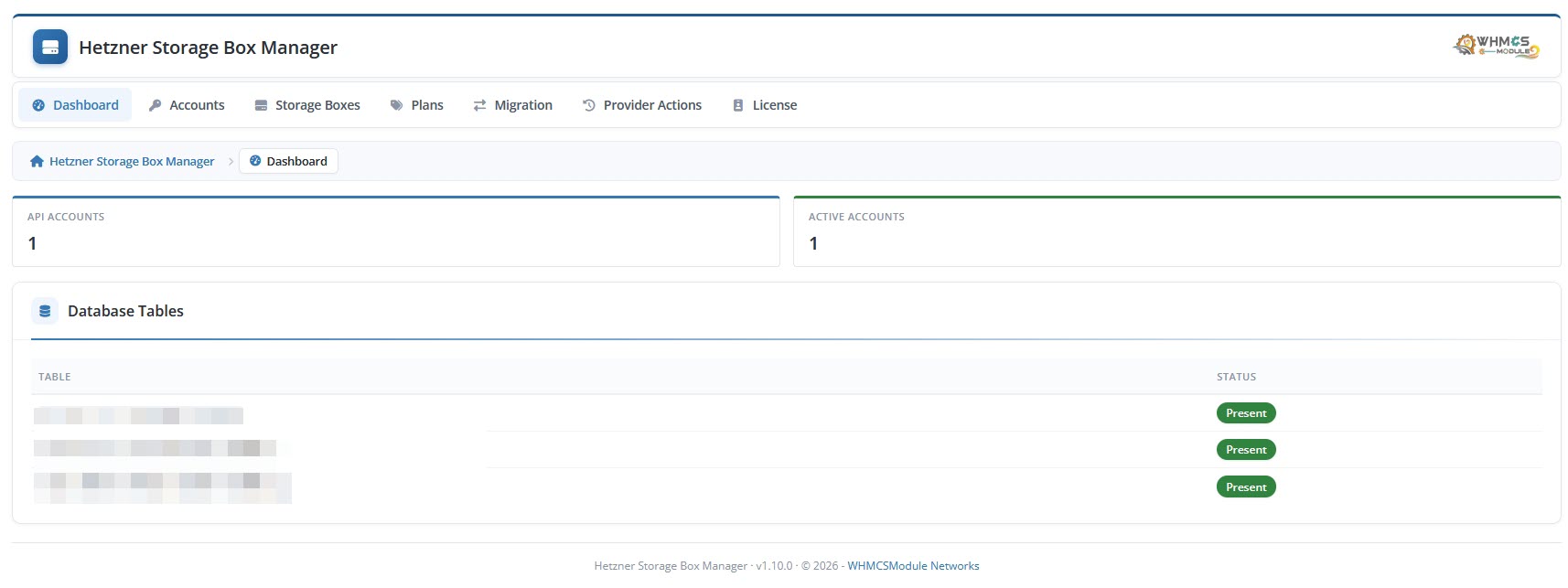Click the Plans tags icon
Screen dimensions: 1568x588
click(397, 105)
